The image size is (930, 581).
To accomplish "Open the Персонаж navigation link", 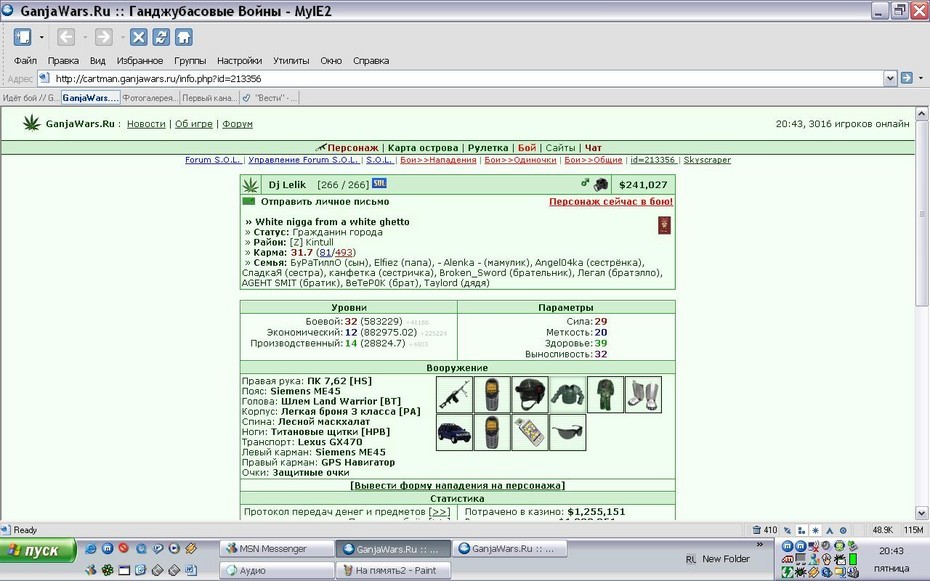I will click(352, 148).
